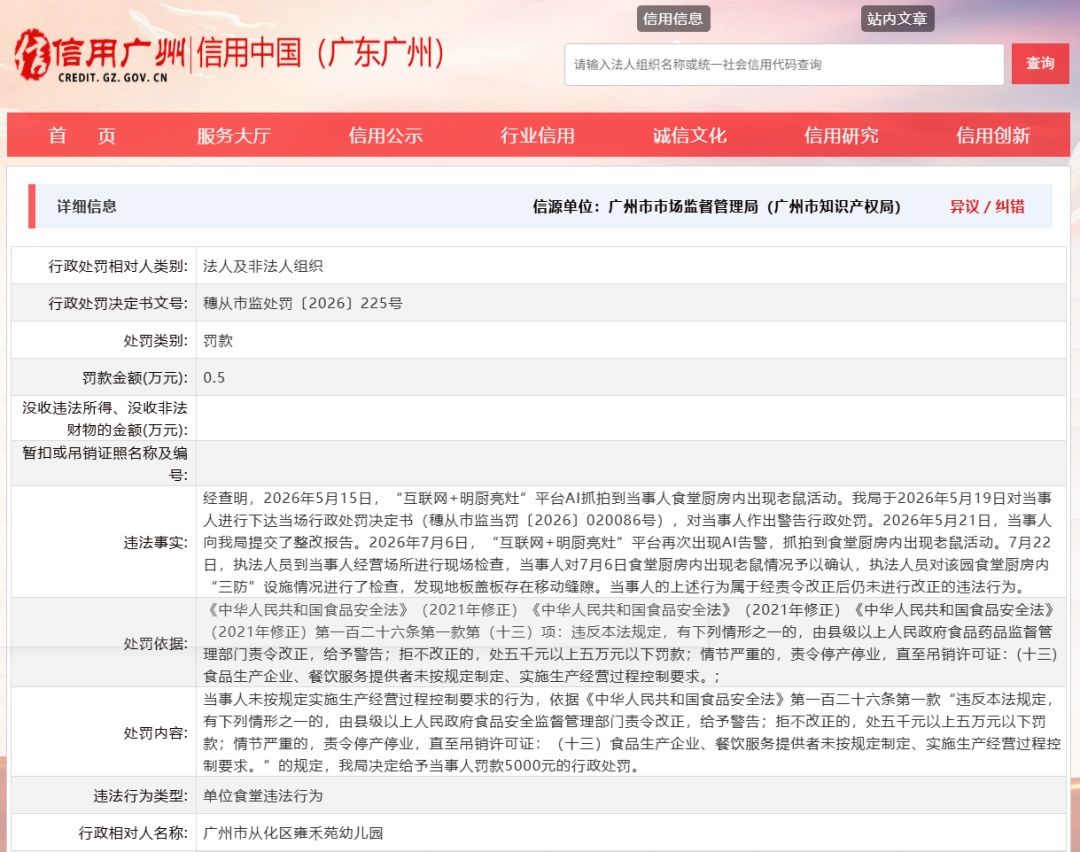Click the 信用中国（广东广州） header title
This screenshot has height=852, width=1080.
point(321,53)
